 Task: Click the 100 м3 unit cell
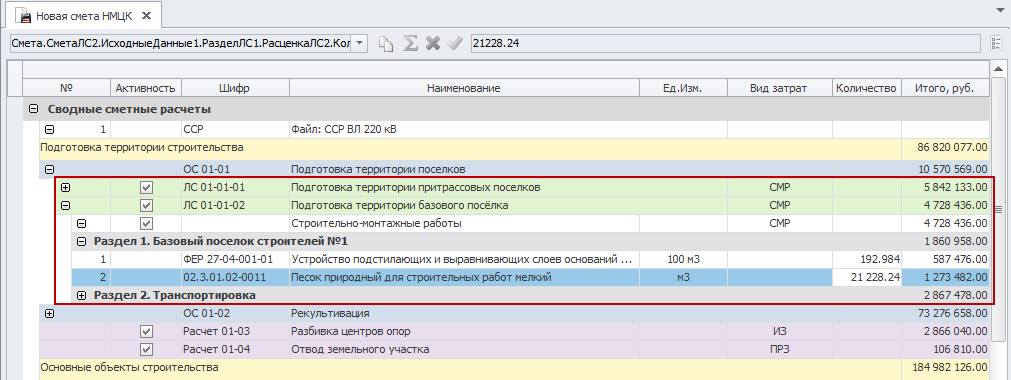683,260
